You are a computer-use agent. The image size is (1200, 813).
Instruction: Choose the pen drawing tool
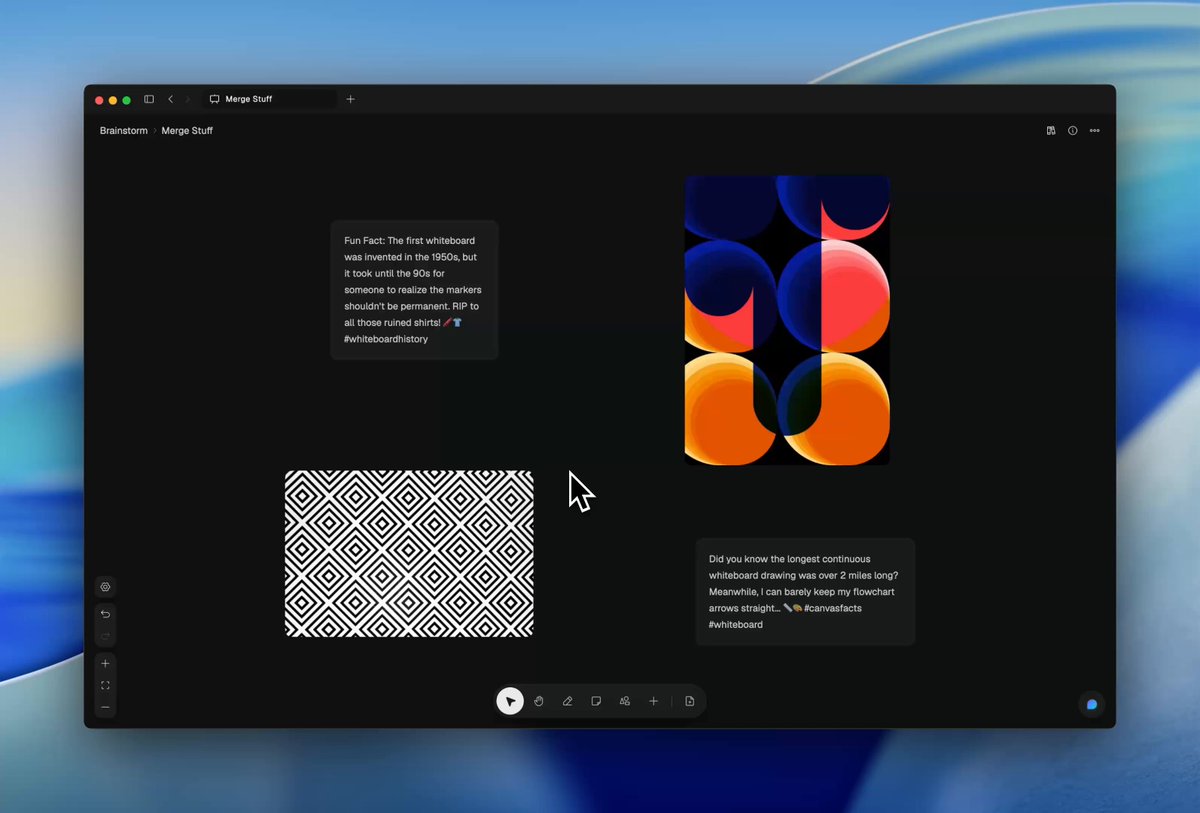567,701
